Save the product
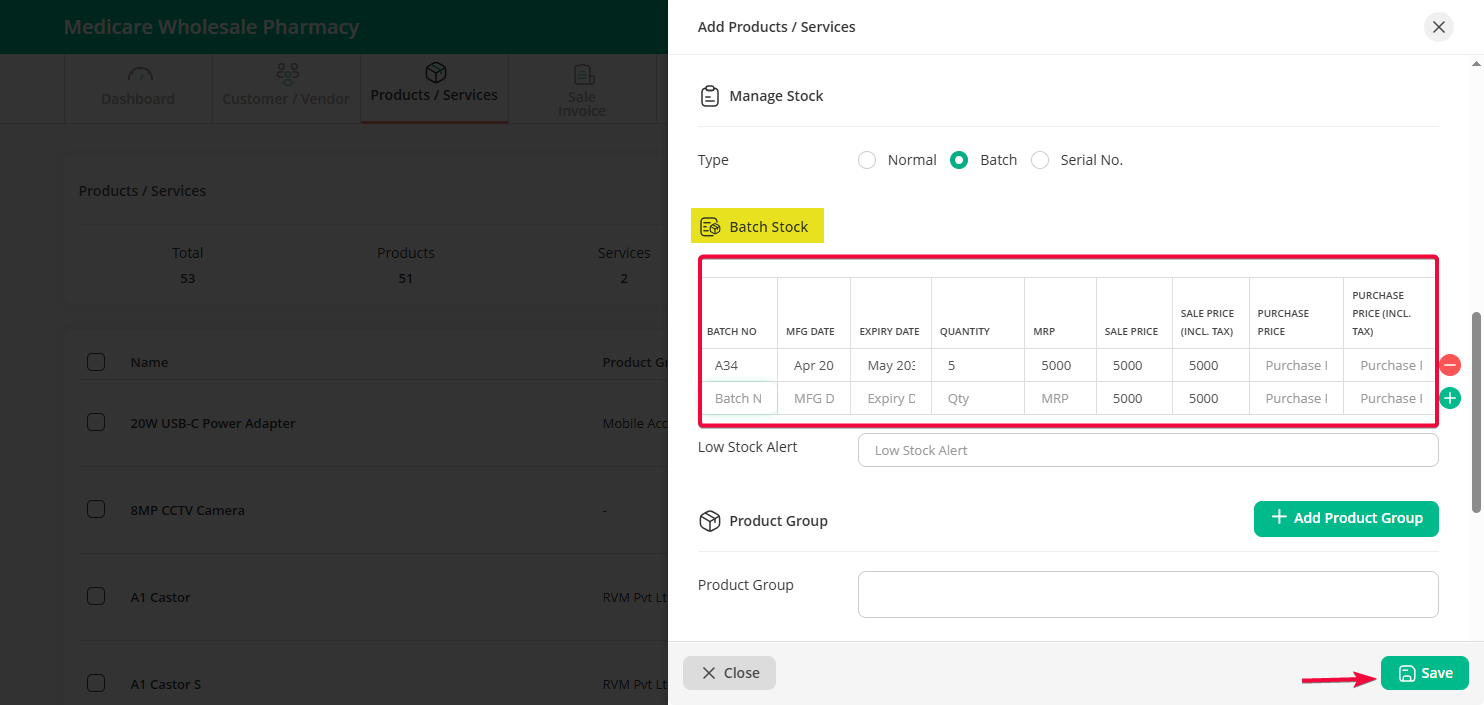This screenshot has width=1484, height=705. (x=1425, y=673)
